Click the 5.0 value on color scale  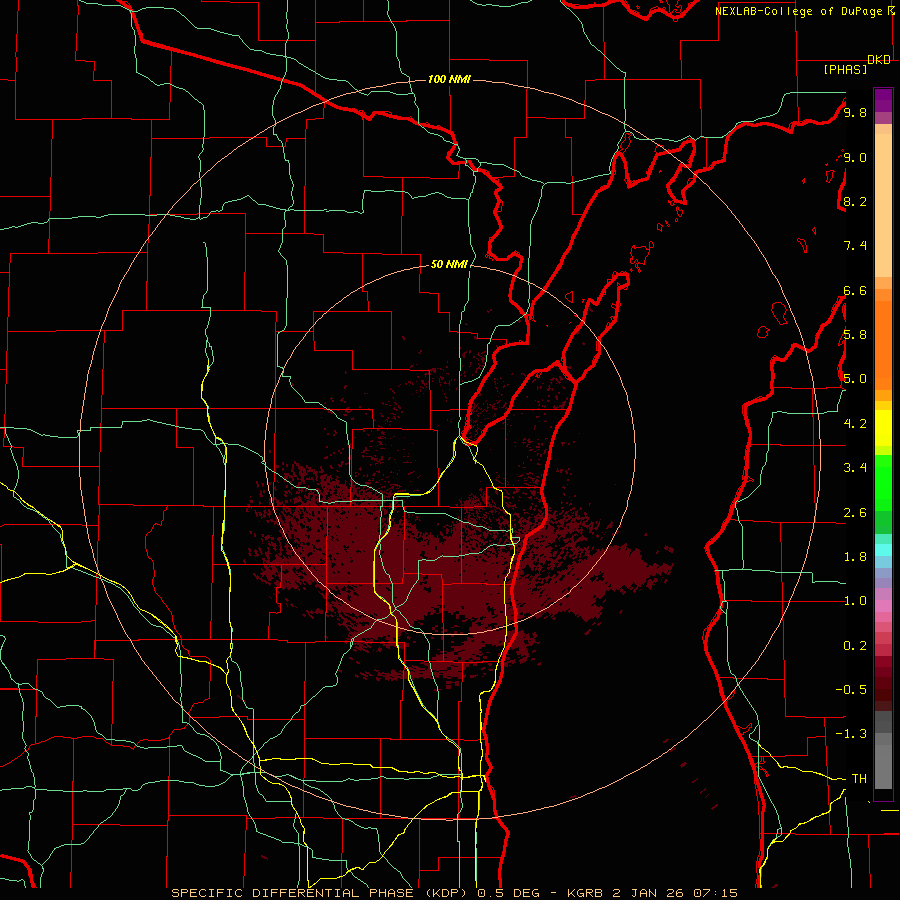pyautogui.click(x=855, y=379)
